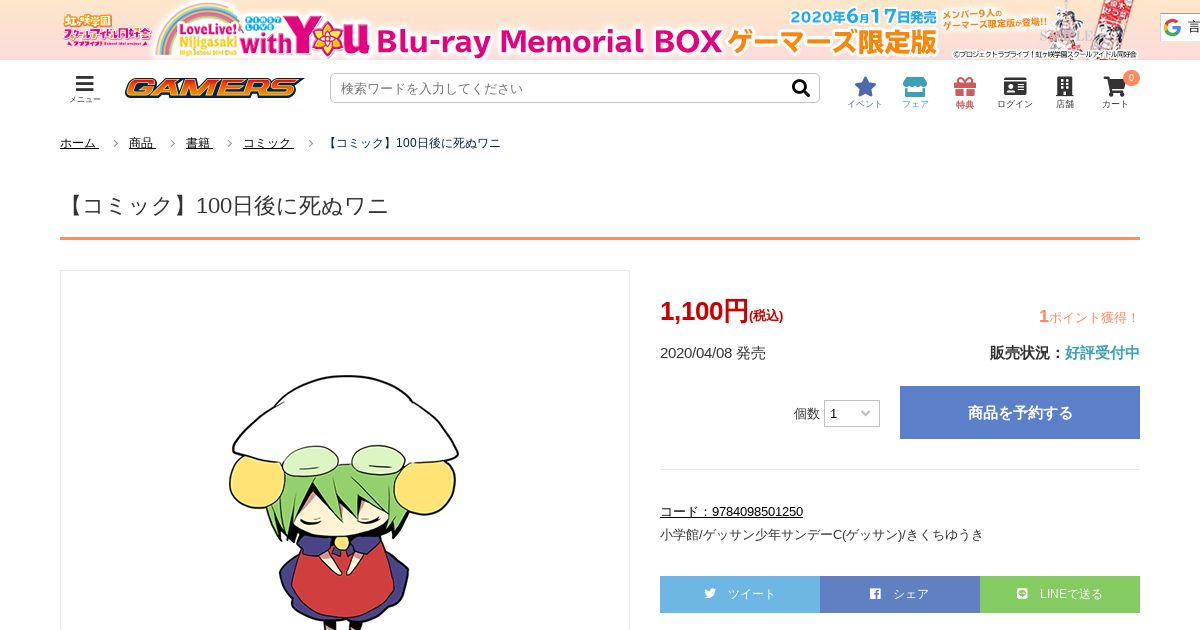Go to ホーム breadcrumb link
The height and width of the screenshot is (630, 1200).
click(79, 143)
